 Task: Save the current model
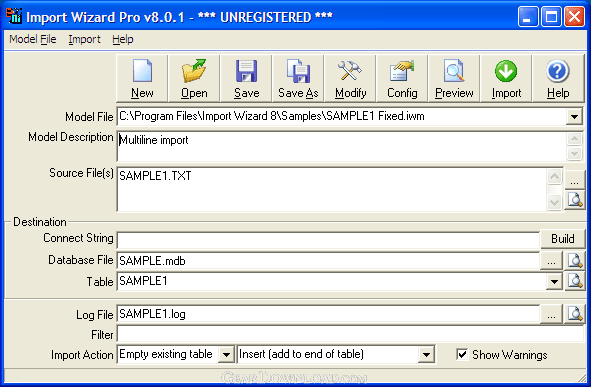tap(246, 78)
